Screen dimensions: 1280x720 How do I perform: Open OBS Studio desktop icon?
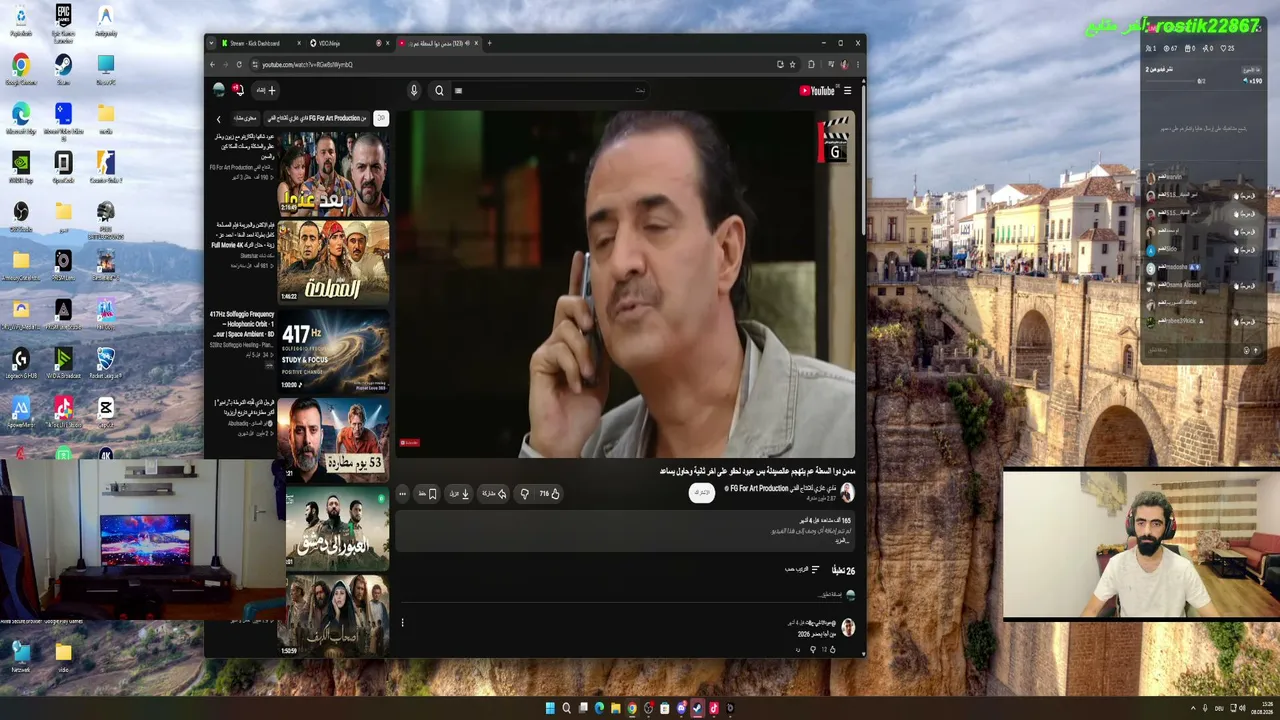[21, 215]
